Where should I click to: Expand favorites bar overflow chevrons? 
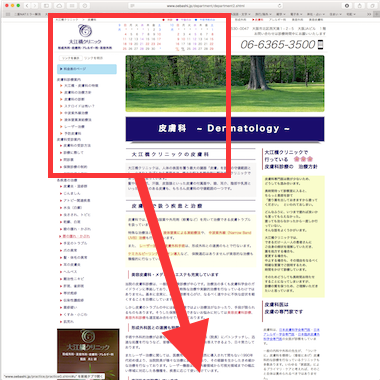pos(369,14)
